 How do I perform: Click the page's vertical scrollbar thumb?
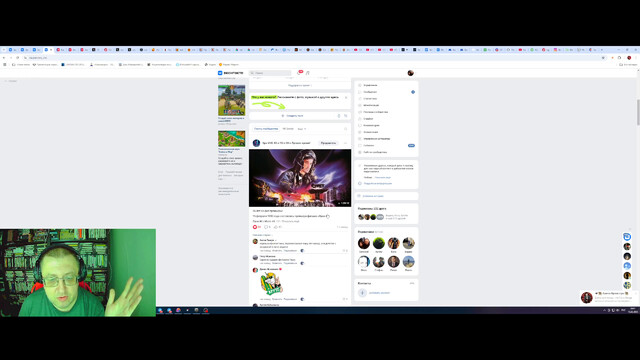point(638,112)
